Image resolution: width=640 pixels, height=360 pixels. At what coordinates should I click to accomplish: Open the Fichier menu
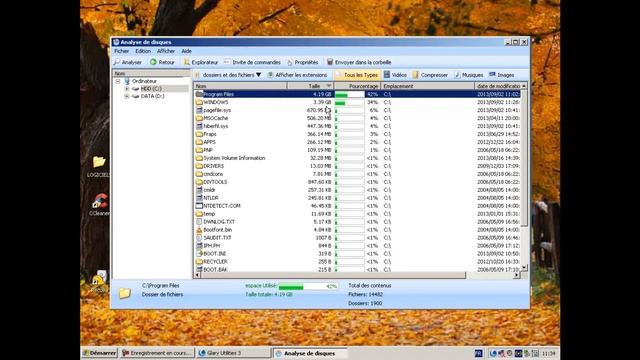coord(121,51)
